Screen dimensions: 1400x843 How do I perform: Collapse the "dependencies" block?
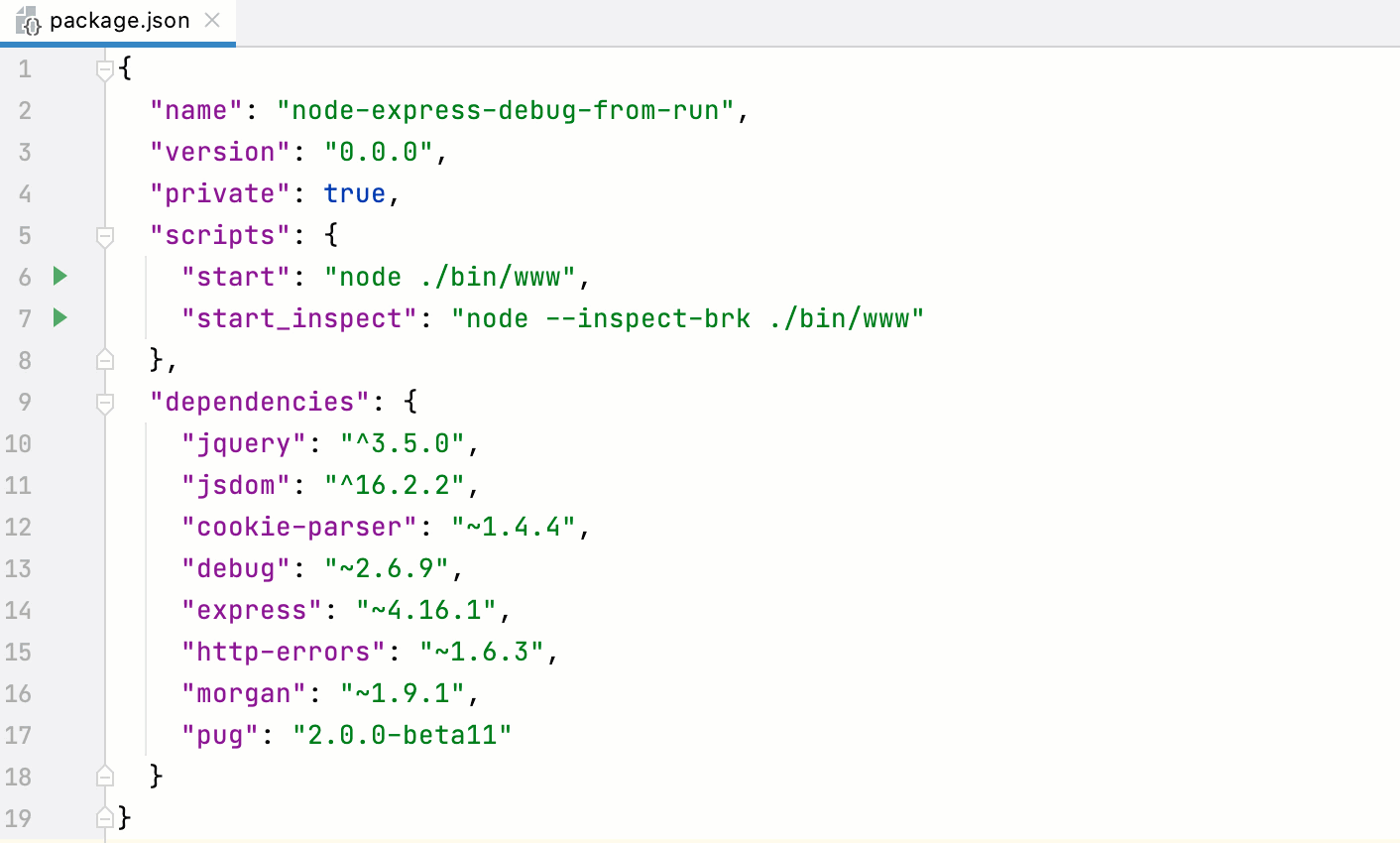[x=104, y=402]
